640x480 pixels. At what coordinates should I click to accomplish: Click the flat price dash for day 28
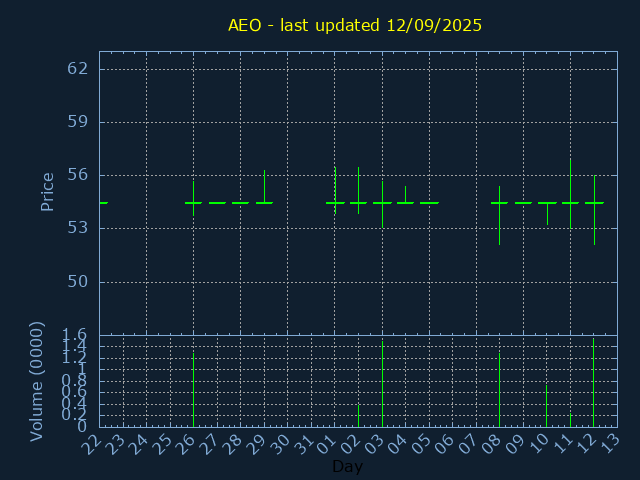(x=240, y=203)
